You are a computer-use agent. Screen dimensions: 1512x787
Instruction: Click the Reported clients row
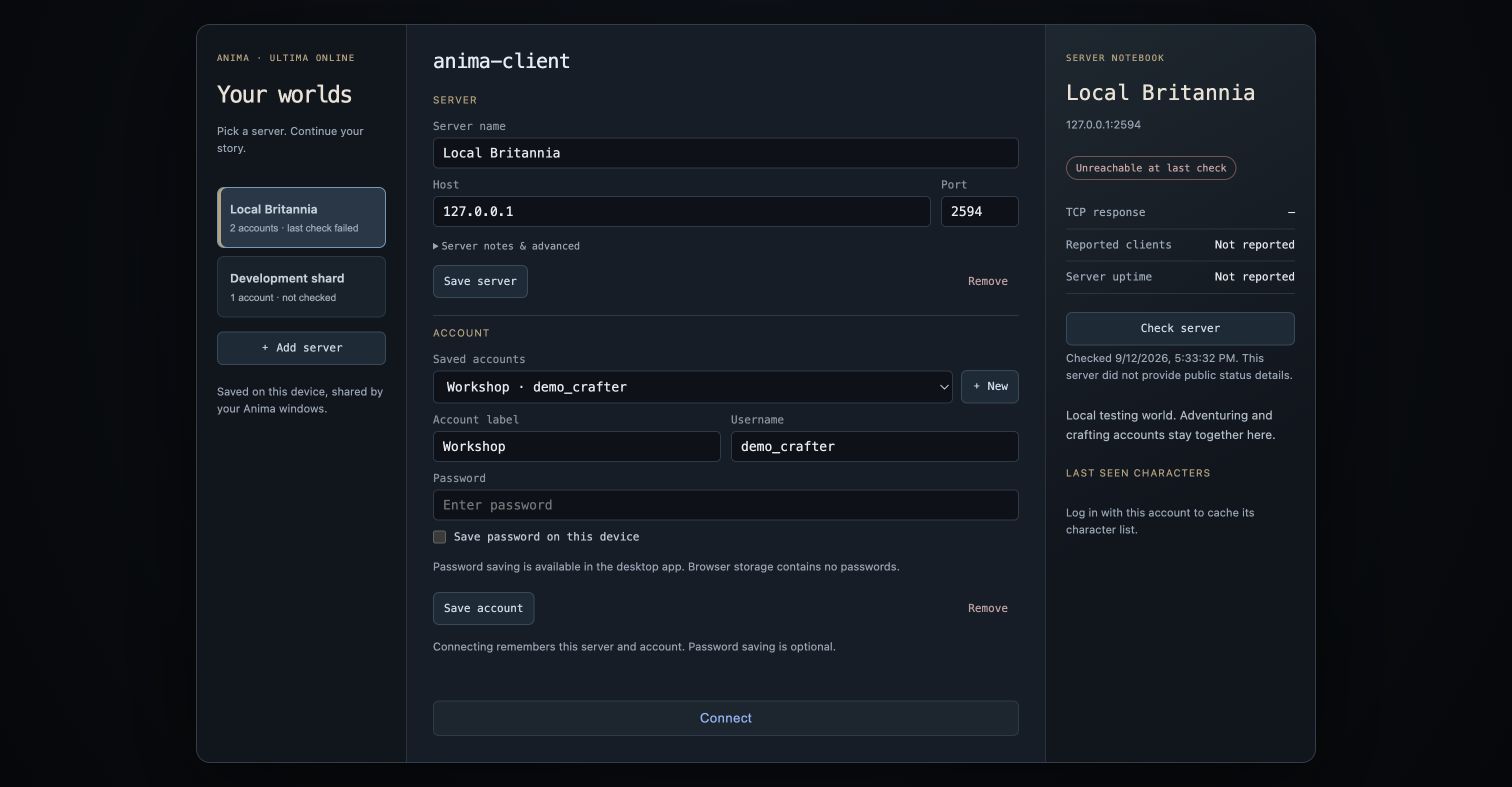1180,245
